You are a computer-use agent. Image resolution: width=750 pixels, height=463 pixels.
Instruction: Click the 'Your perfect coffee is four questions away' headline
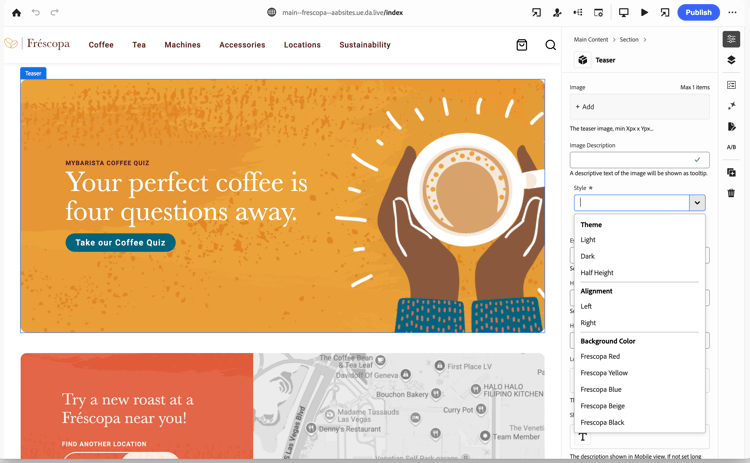tap(187, 197)
